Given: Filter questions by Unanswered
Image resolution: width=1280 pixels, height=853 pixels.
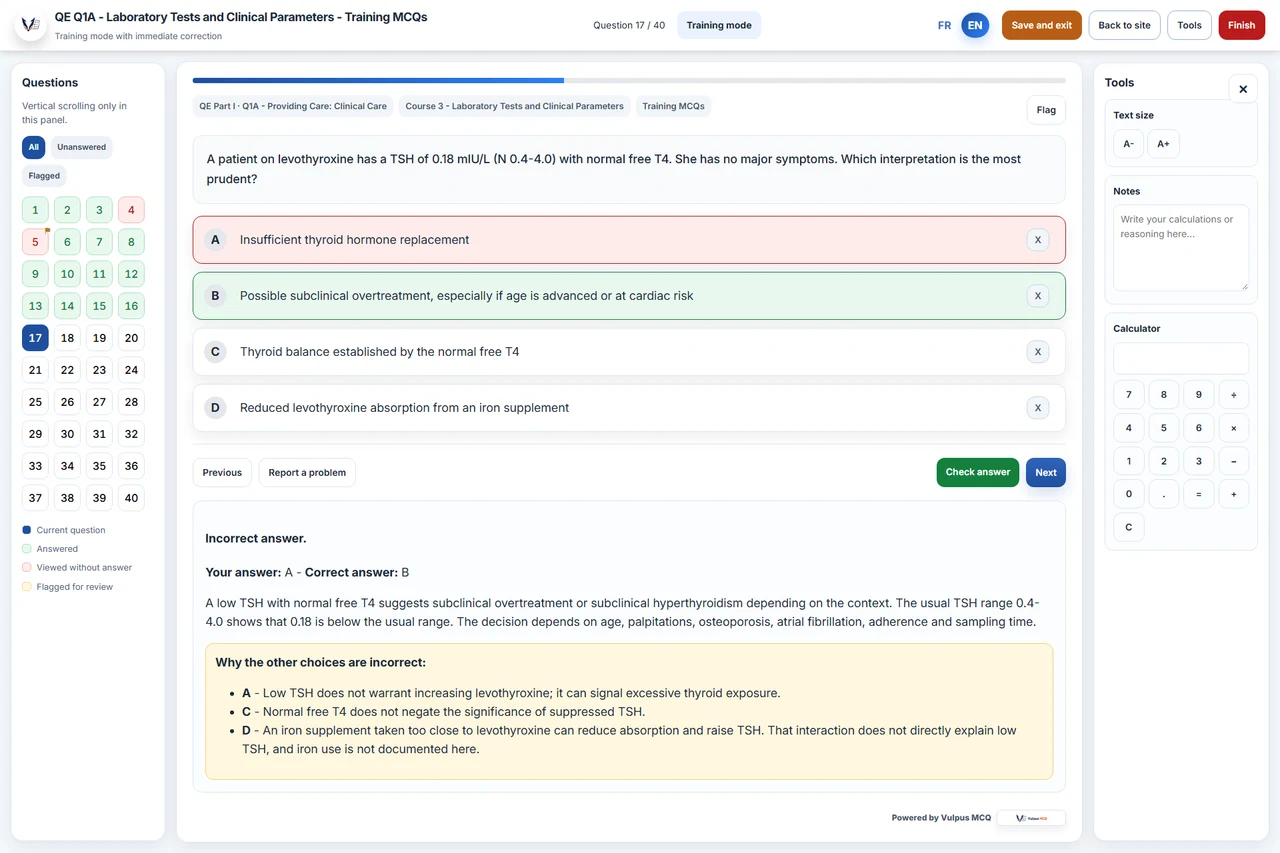Looking at the screenshot, I should click(x=81, y=147).
